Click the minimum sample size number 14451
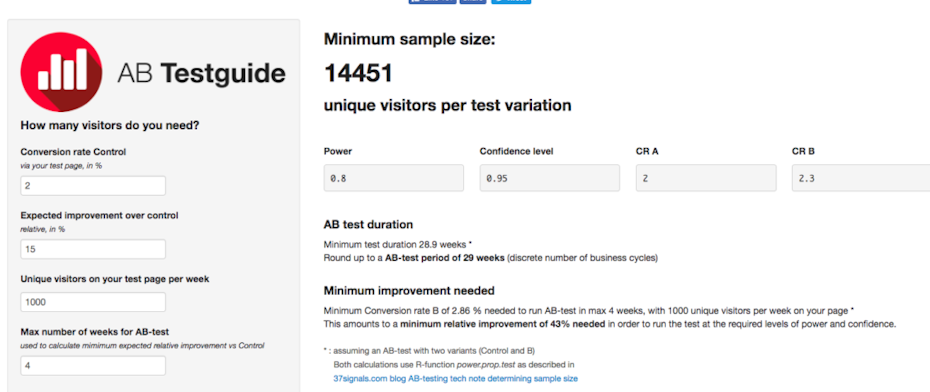Viewport: 930px width, 392px height. 358,74
